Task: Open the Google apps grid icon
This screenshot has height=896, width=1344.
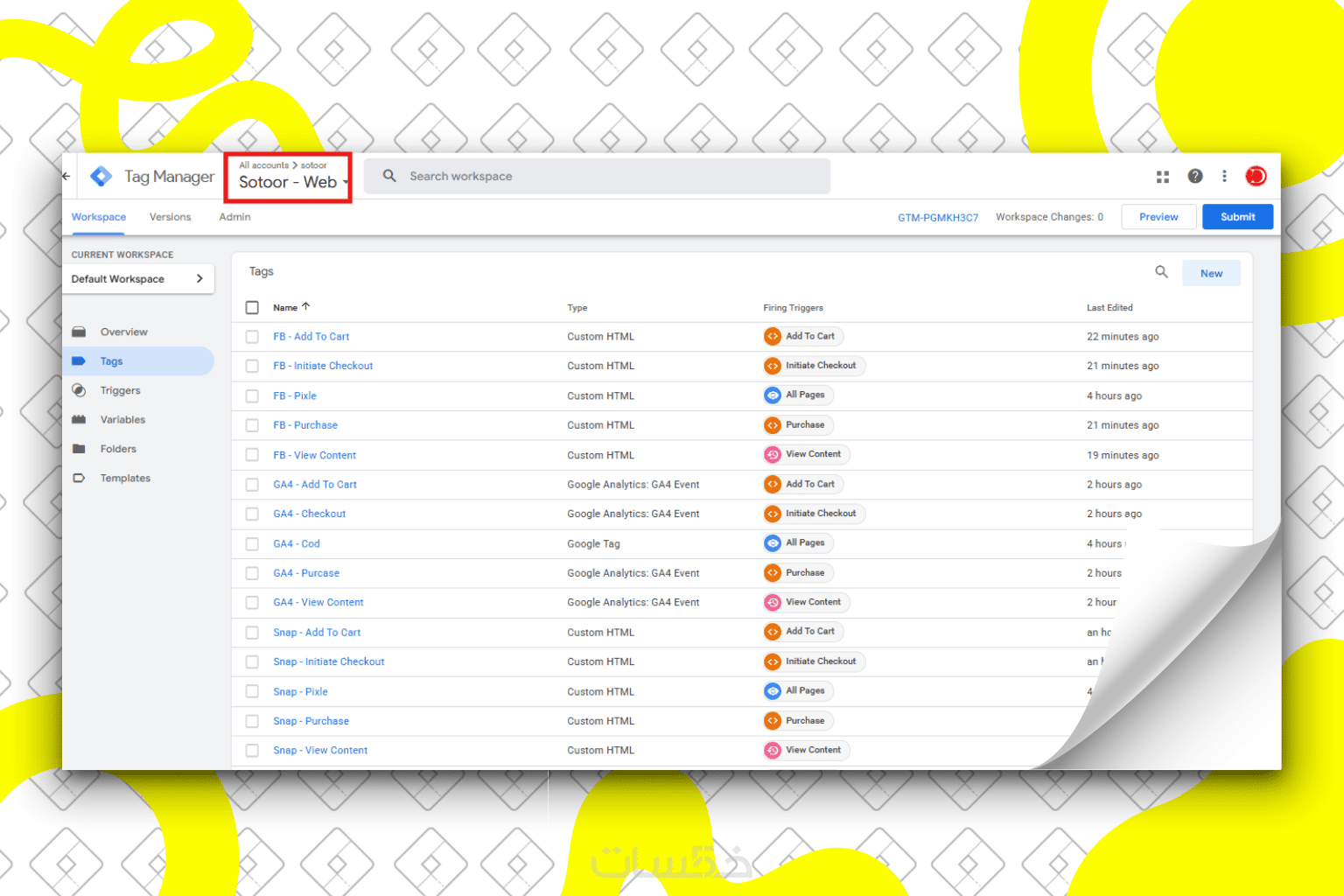Action: point(1162,177)
